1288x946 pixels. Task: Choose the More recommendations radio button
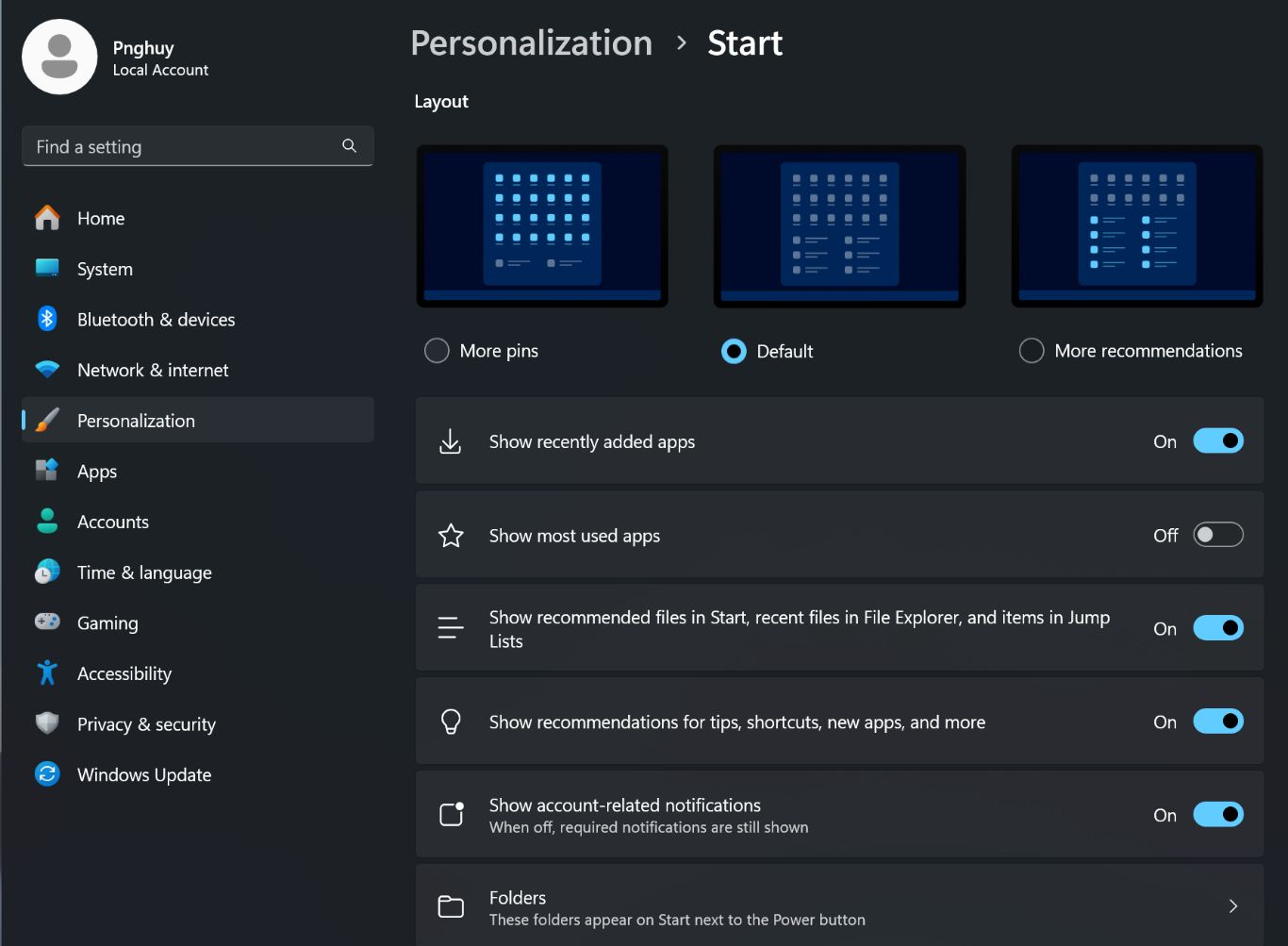1032,351
